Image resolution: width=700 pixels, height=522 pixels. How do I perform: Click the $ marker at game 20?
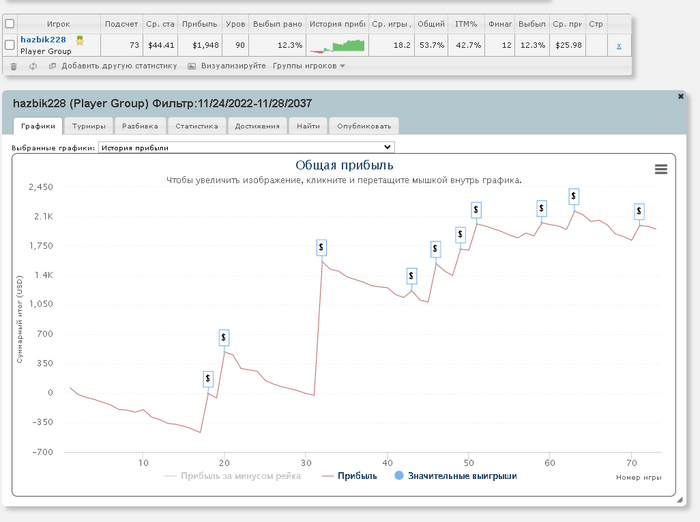[x=224, y=338]
